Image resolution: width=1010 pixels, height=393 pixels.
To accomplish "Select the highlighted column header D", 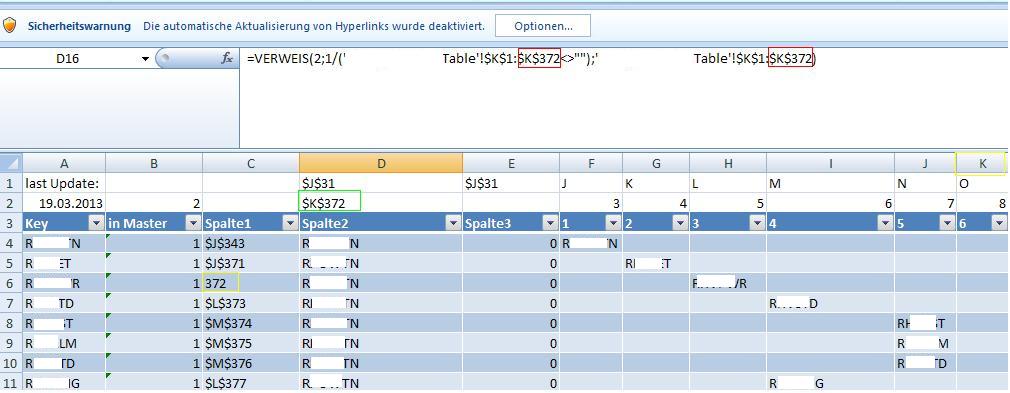I will coord(381,164).
